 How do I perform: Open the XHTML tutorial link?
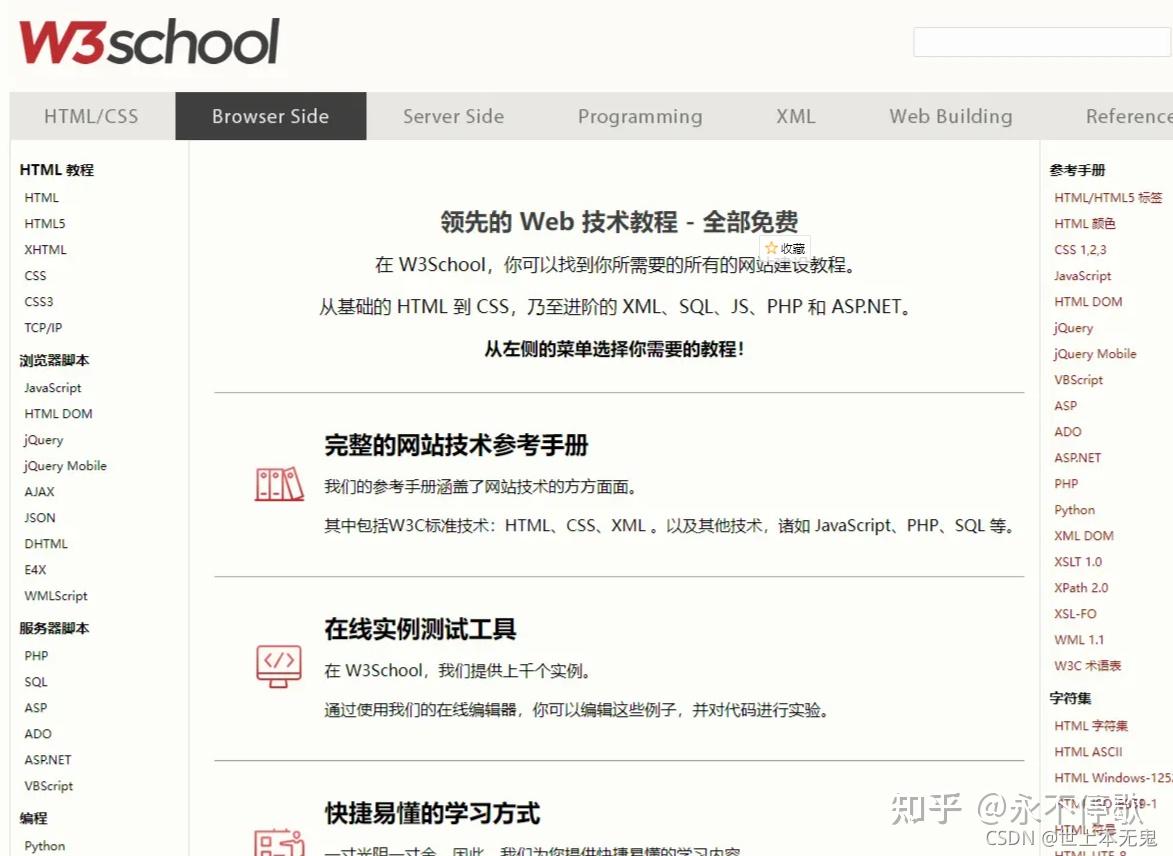(46, 250)
